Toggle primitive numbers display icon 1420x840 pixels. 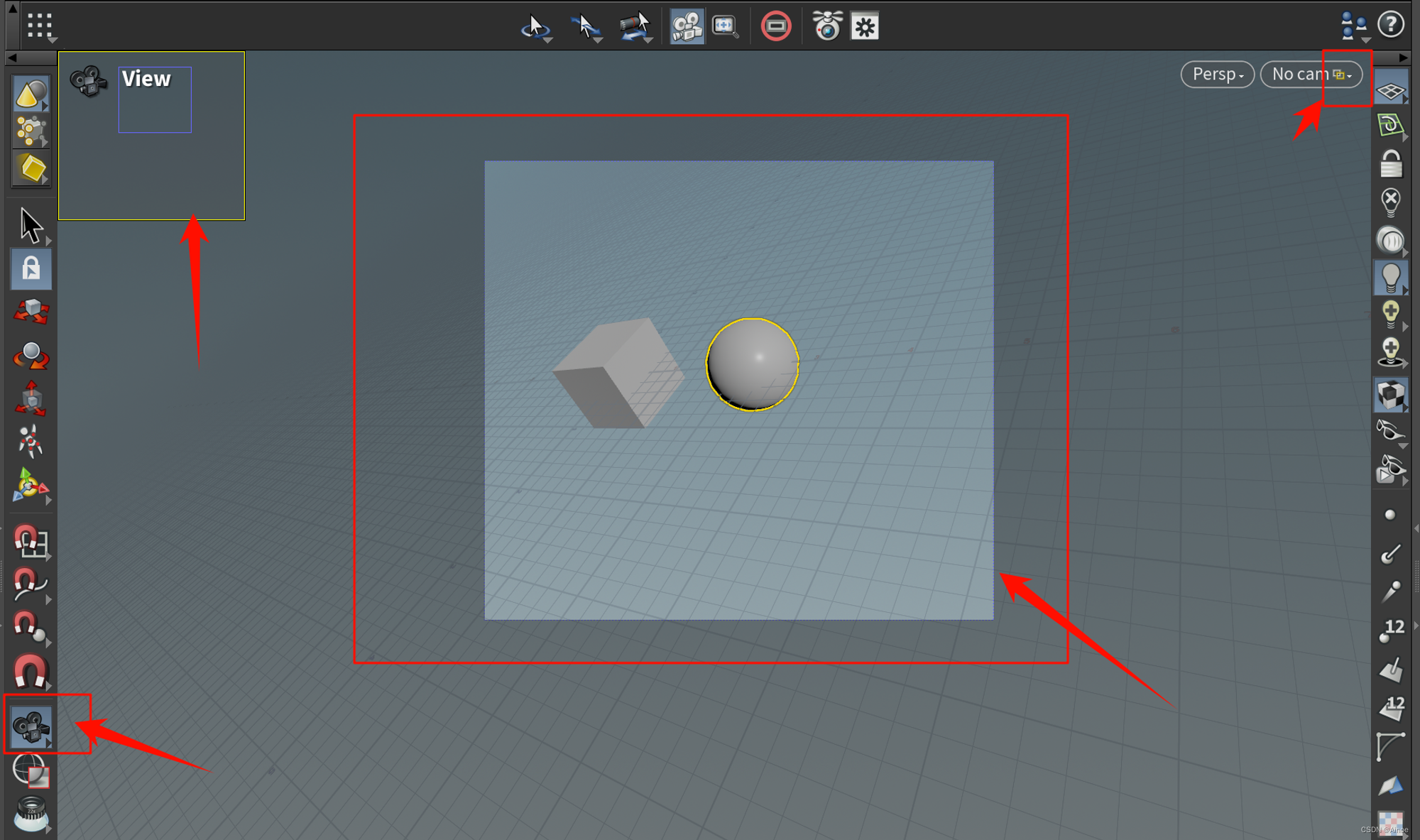[1390, 707]
